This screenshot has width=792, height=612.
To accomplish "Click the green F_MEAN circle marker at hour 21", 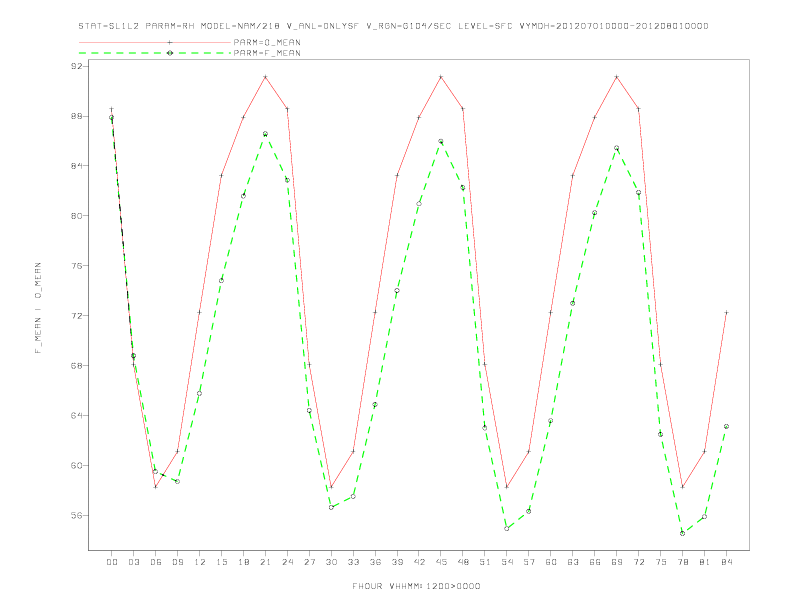I will pos(265,134).
